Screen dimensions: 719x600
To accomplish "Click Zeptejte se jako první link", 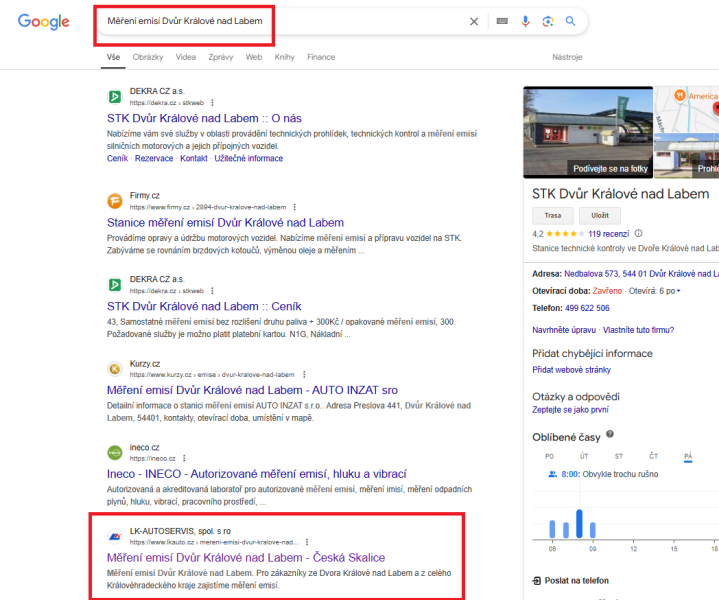I will (570, 410).
